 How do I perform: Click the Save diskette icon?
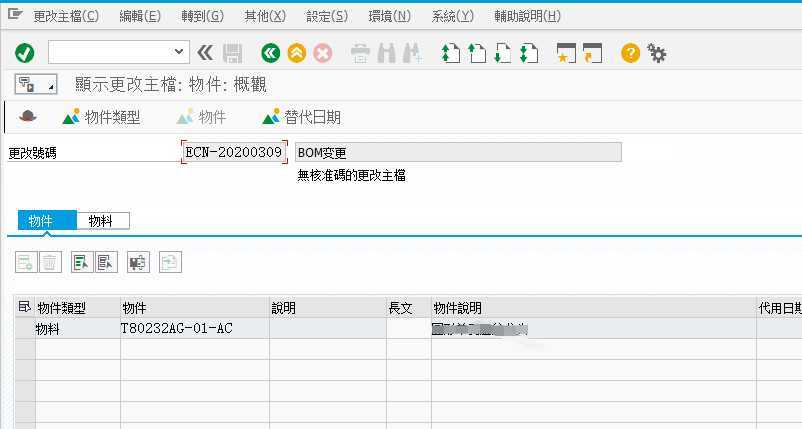pyautogui.click(x=232, y=53)
